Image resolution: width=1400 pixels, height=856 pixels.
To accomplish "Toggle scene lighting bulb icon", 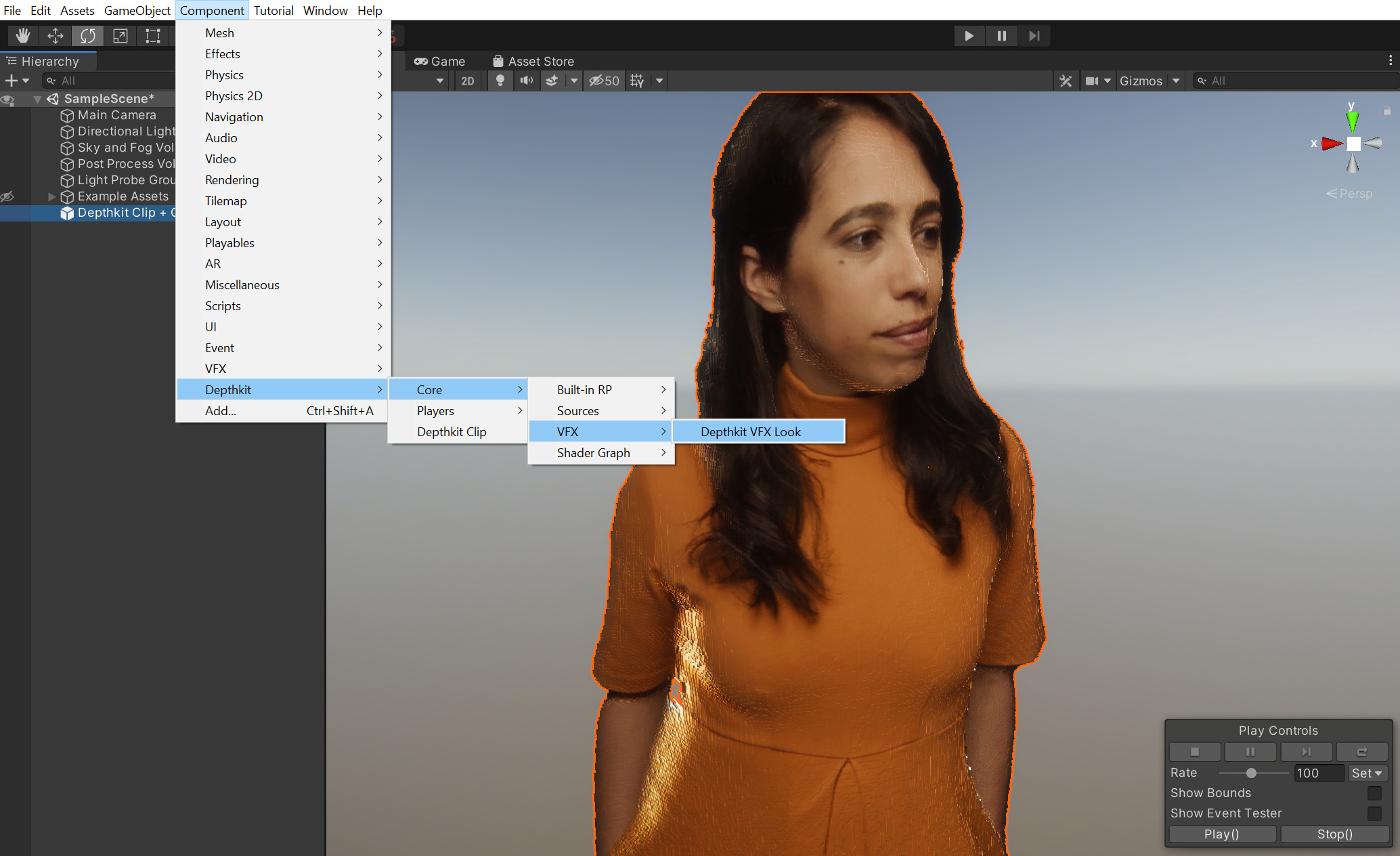I will click(500, 81).
